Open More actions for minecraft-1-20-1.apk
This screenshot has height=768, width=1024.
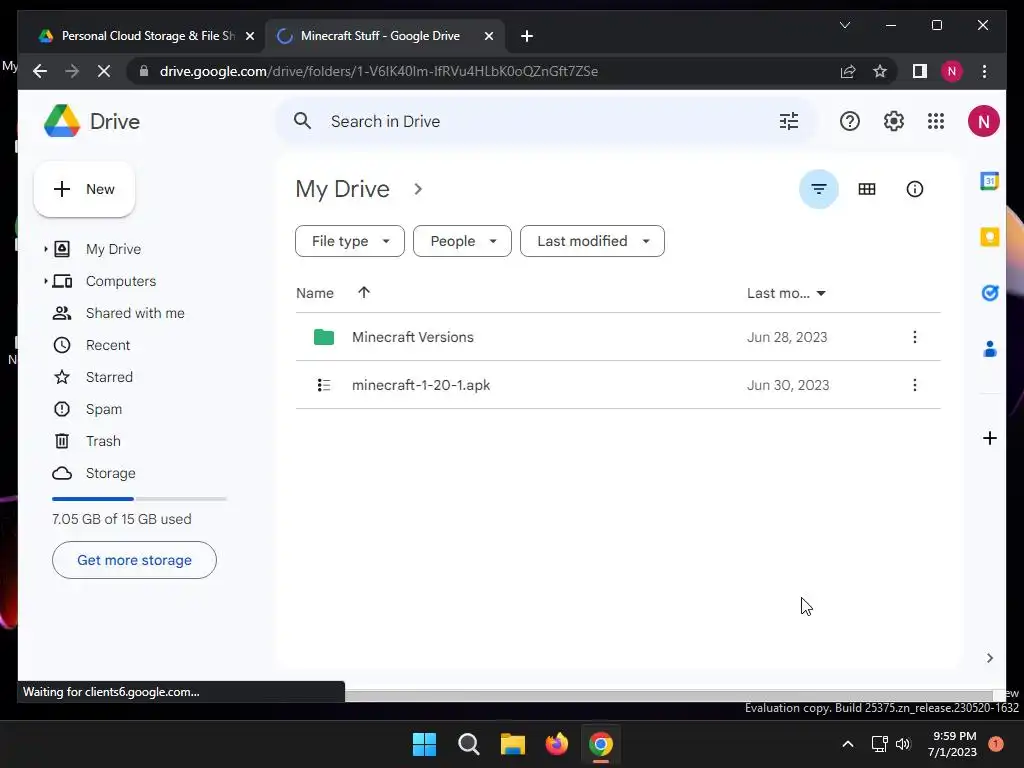[x=914, y=385]
